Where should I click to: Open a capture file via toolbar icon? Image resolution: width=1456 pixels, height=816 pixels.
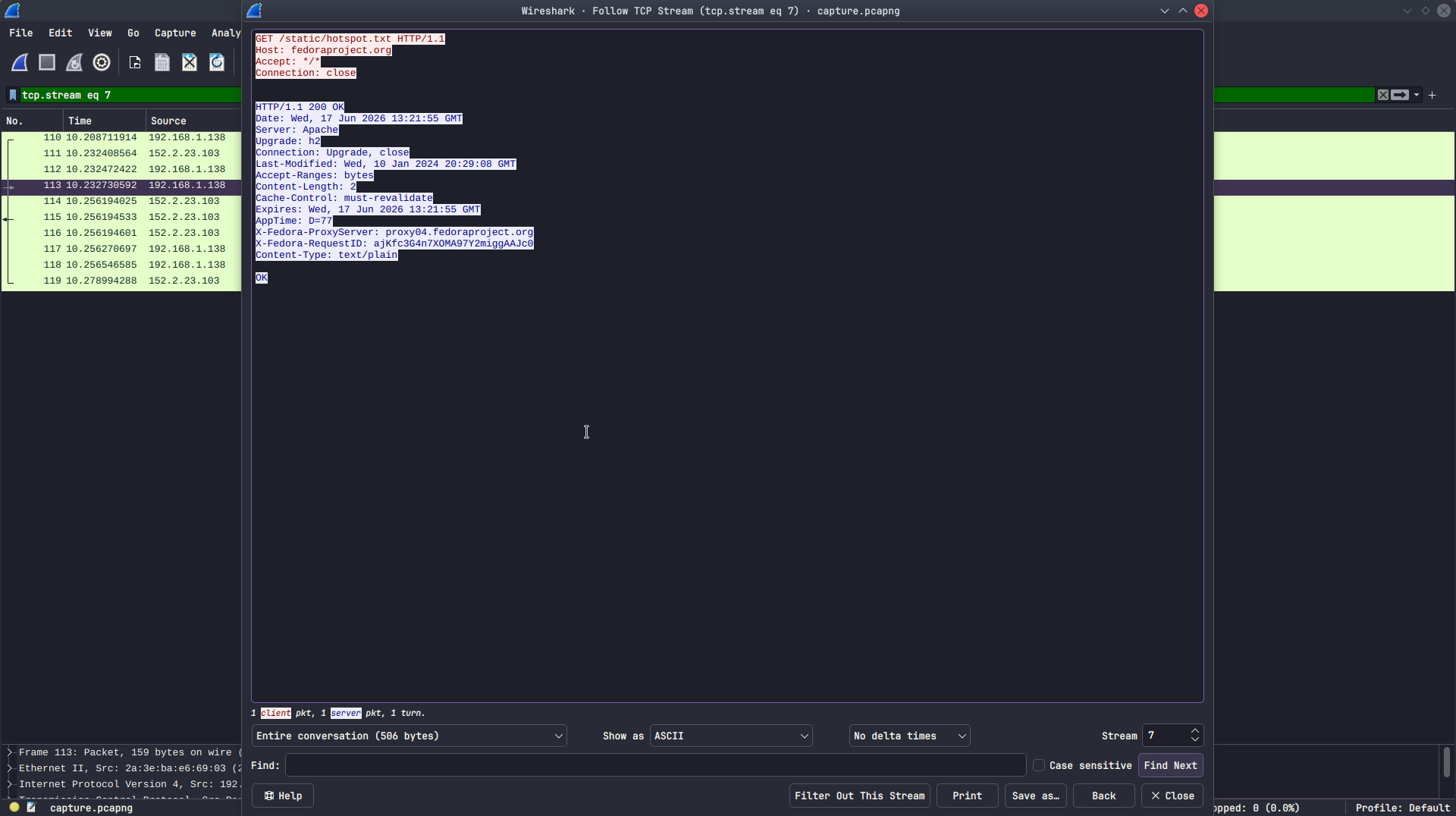click(x=135, y=63)
